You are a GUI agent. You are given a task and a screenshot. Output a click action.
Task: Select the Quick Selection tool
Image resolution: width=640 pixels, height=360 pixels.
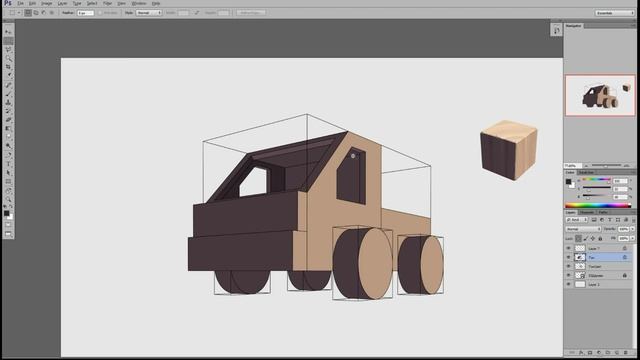coord(8,58)
